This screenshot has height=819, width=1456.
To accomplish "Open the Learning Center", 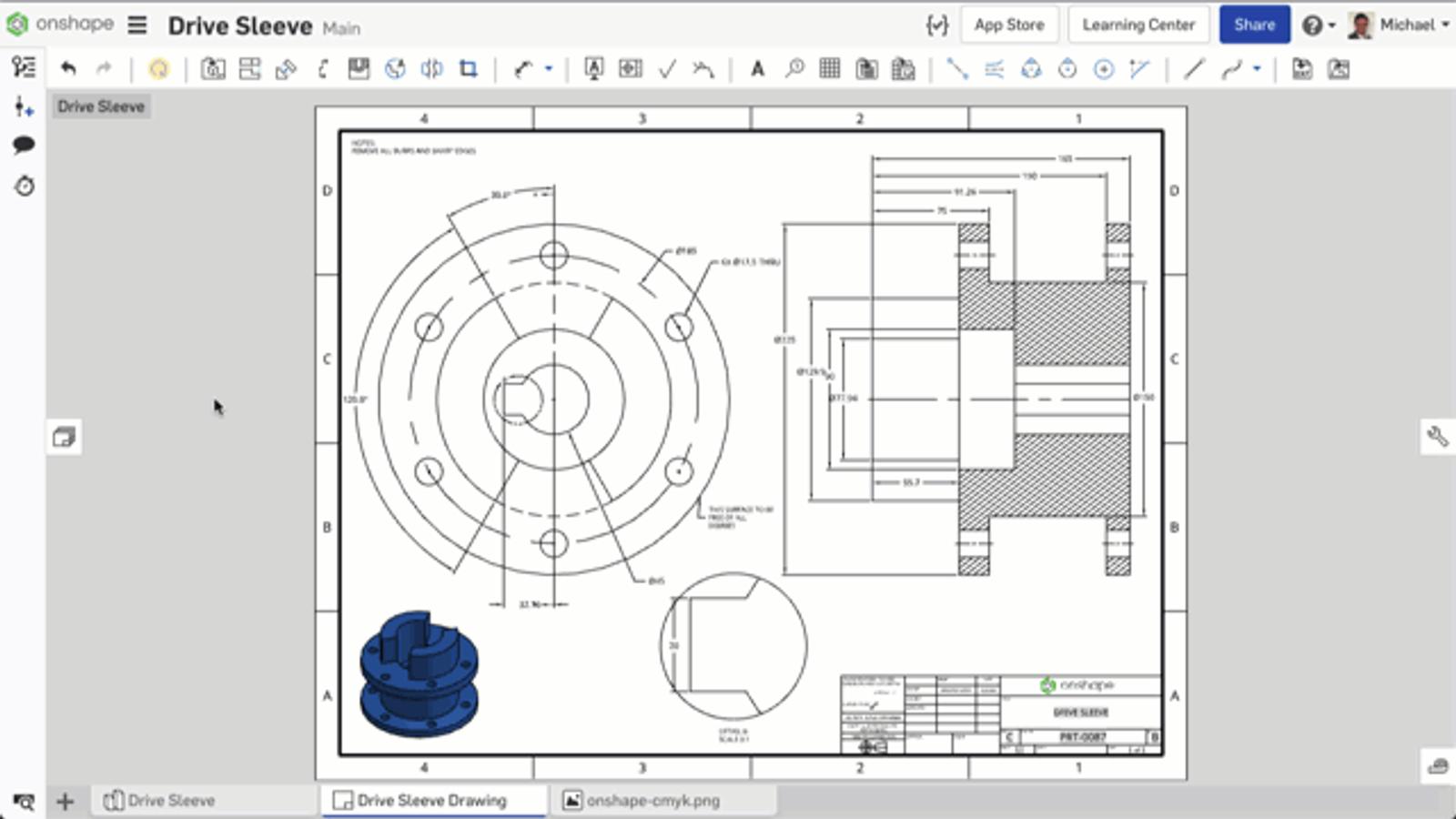I will (1137, 25).
